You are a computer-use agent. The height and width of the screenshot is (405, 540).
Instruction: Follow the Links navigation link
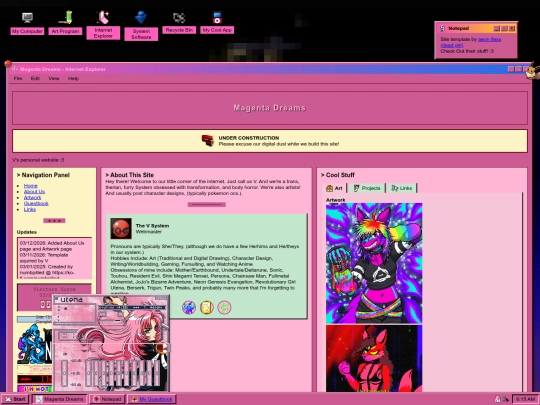pyautogui.click(x=30, y=209)
